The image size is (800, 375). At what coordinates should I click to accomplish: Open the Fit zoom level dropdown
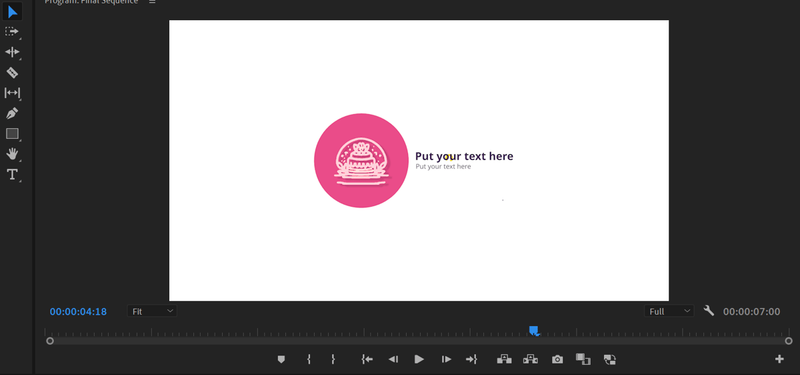152,311
